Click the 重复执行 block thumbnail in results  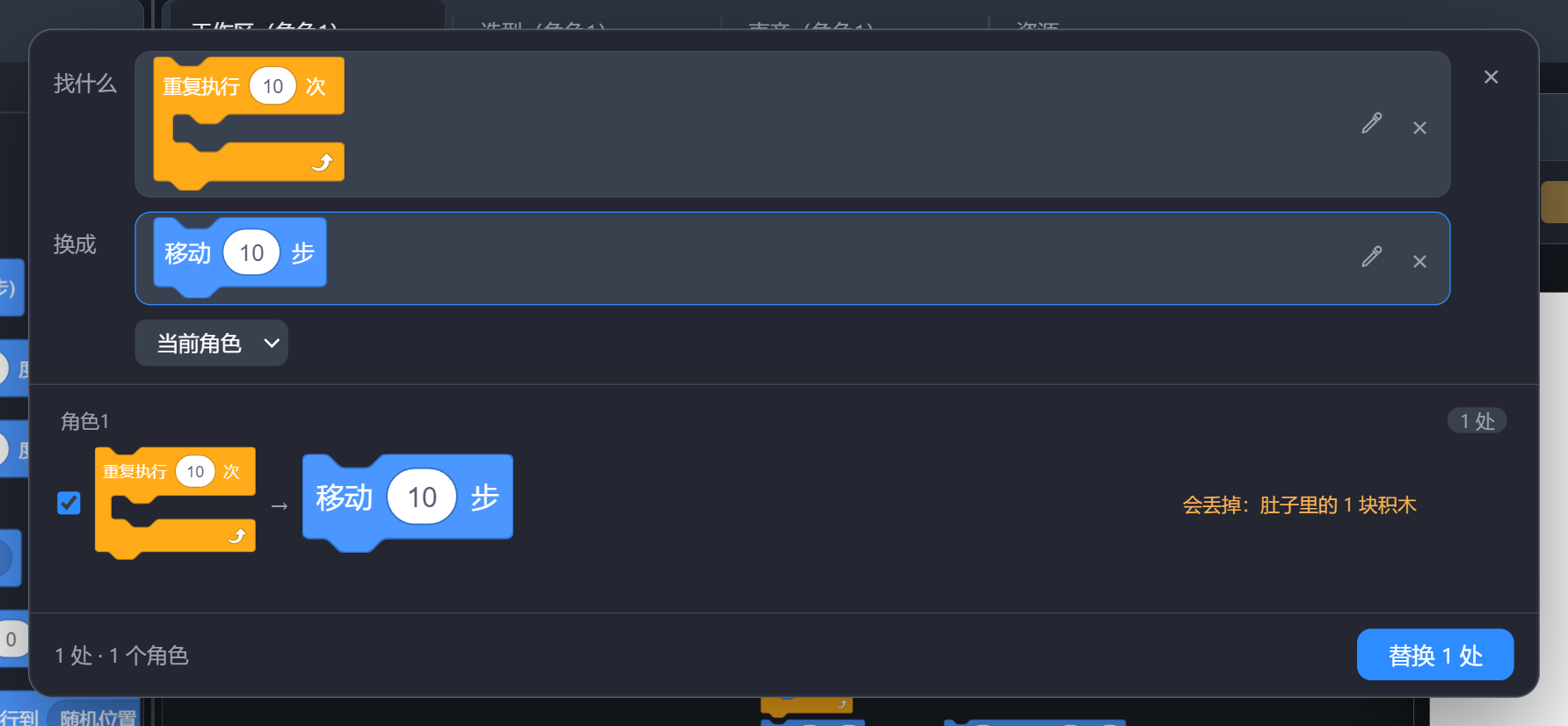tap(175, 503)
